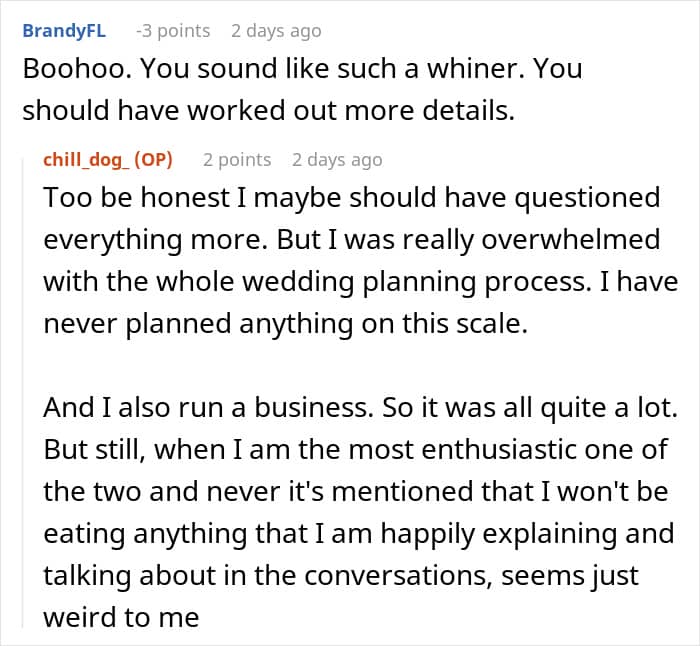Click the "2 points" score on the reply
The image size is (700, 646).
pos(237,159)
